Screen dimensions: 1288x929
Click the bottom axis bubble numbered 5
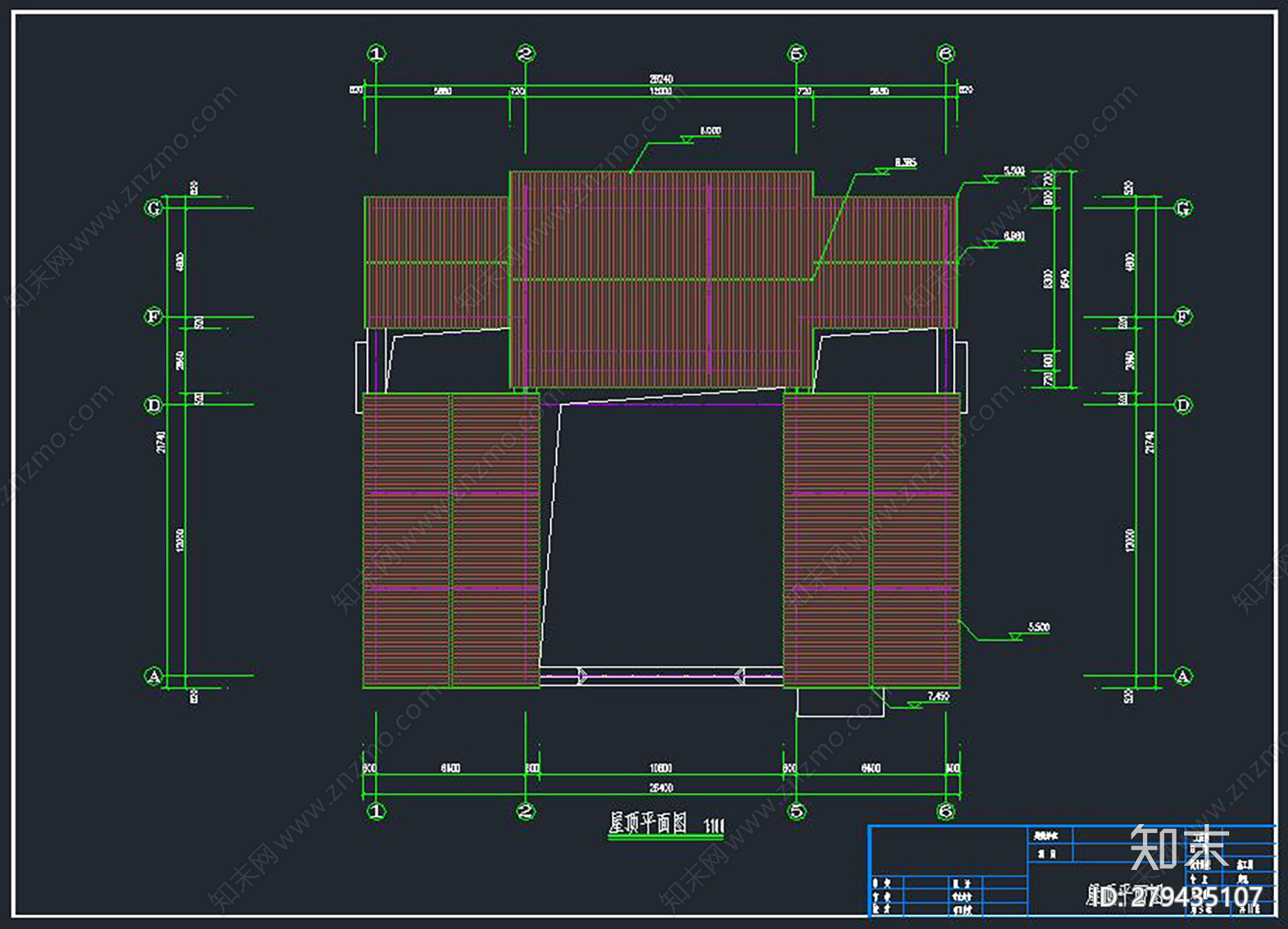(x=797, y=811)
